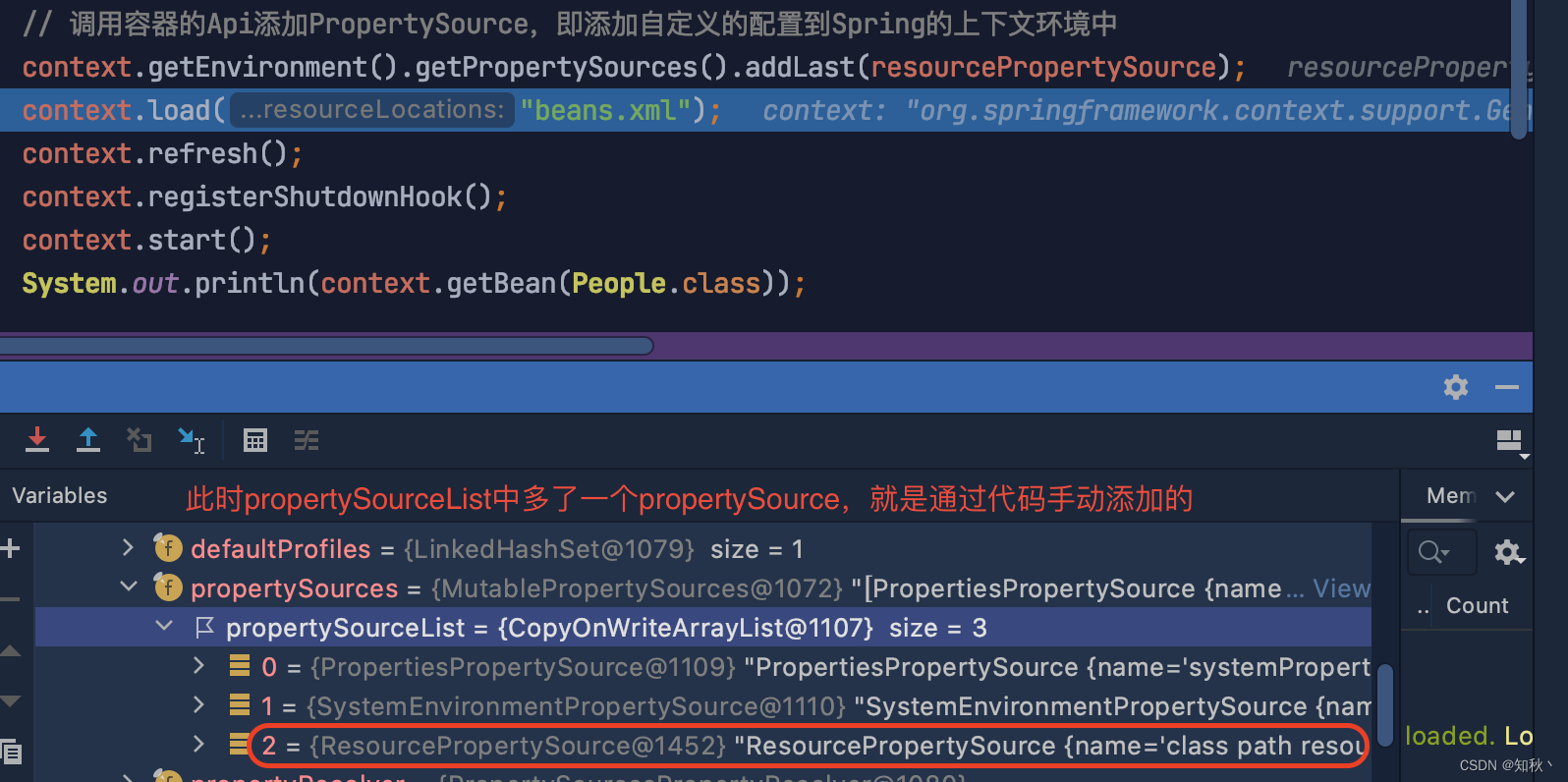Screen dimensions: 1568x782
Task: Click the memory search magnifier field
Action: click(1441, 552)
